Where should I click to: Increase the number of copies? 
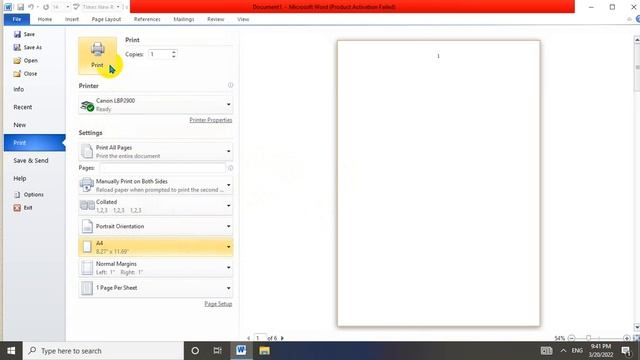(x=174, y=52)
